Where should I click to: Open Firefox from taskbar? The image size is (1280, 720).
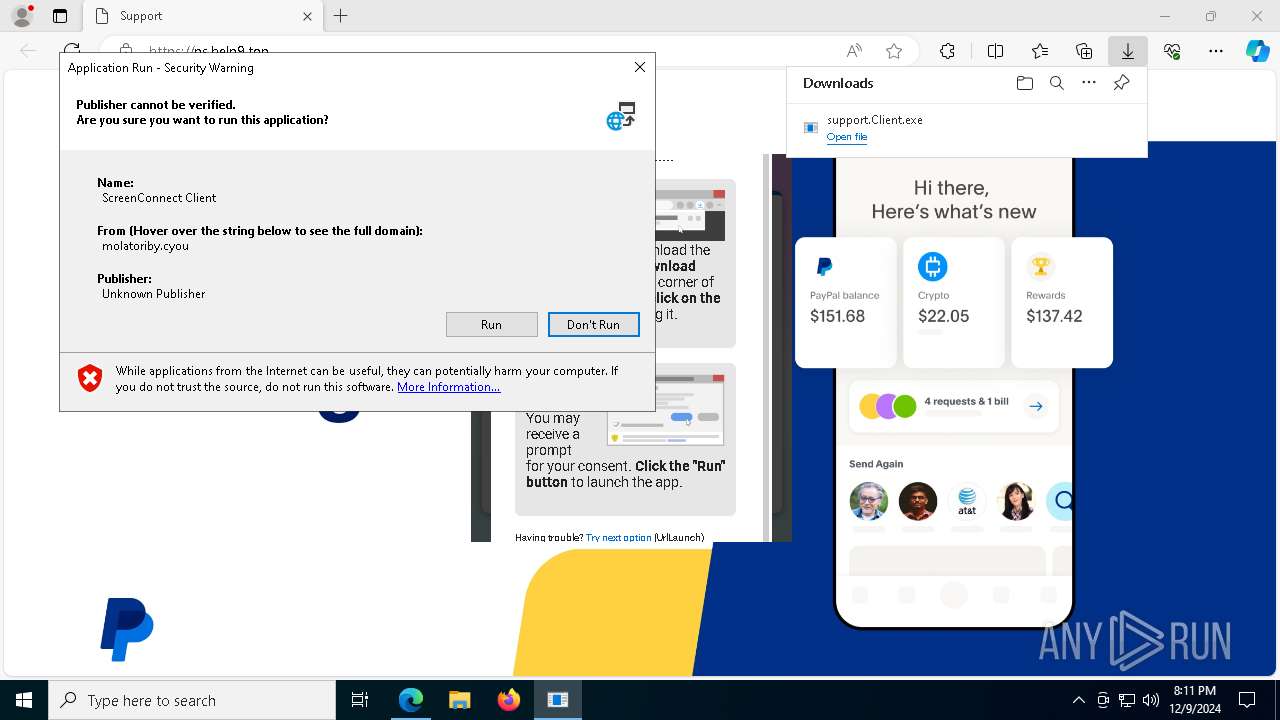509,700
